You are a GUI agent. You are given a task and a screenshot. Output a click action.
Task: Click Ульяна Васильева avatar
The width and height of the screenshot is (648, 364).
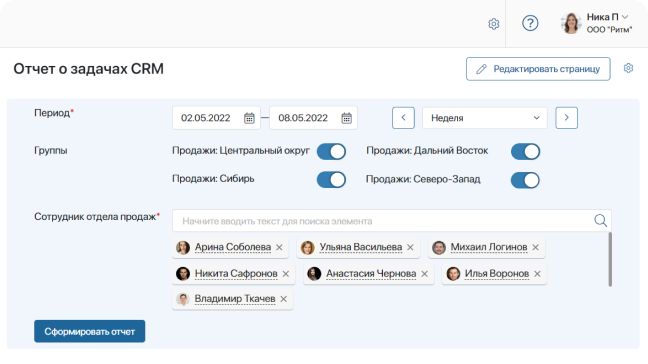307,247
